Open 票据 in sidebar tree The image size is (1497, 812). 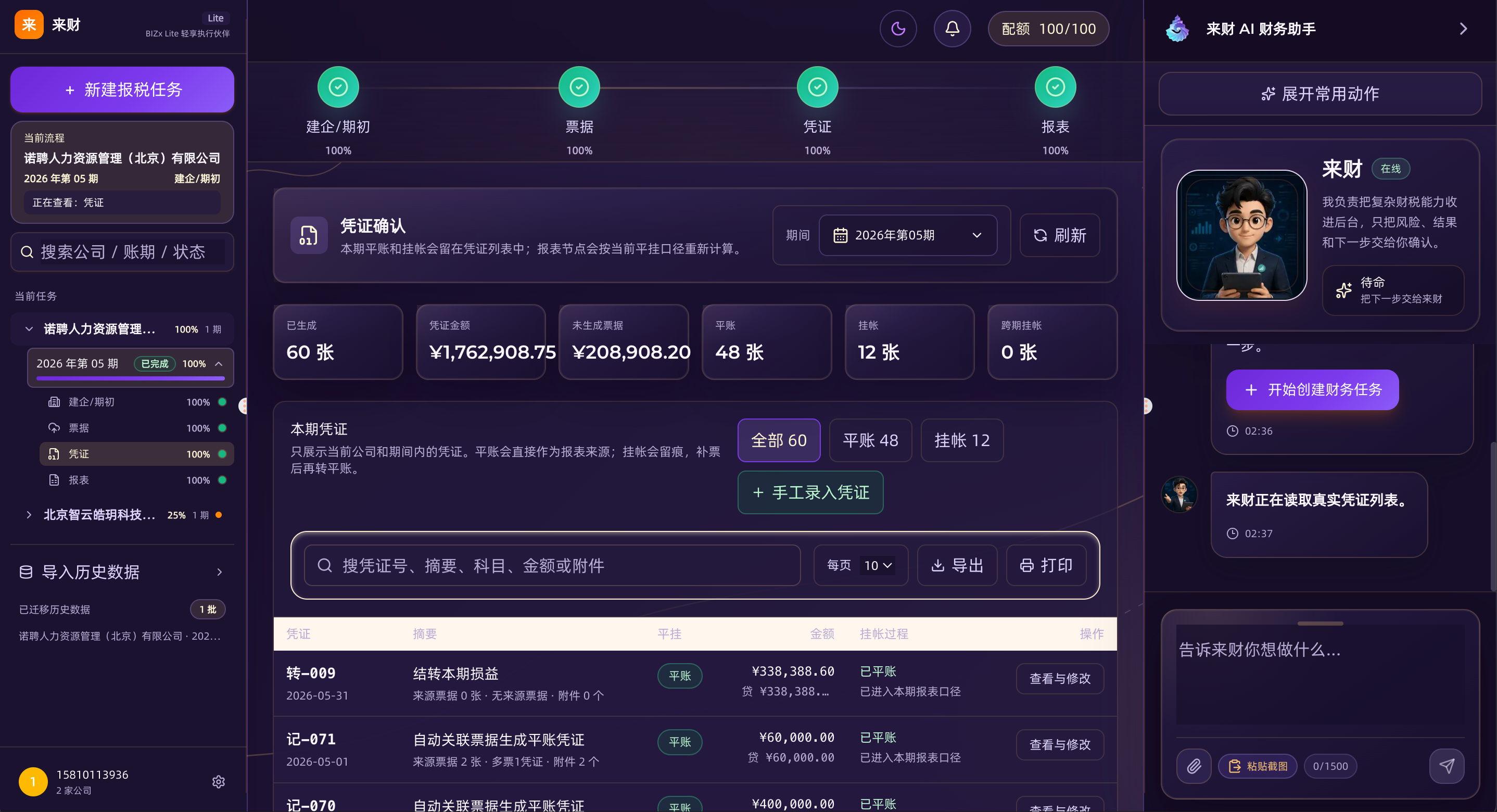(x=136, y=428)
